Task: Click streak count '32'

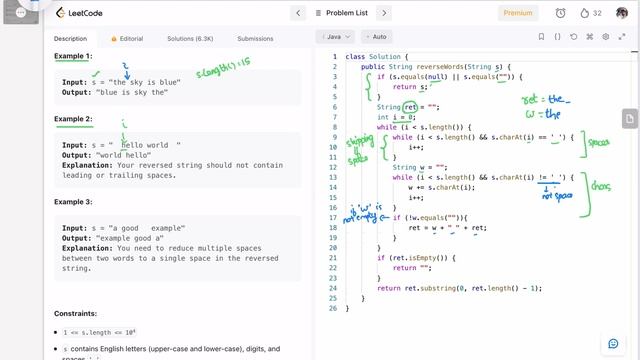Action: 597,13
